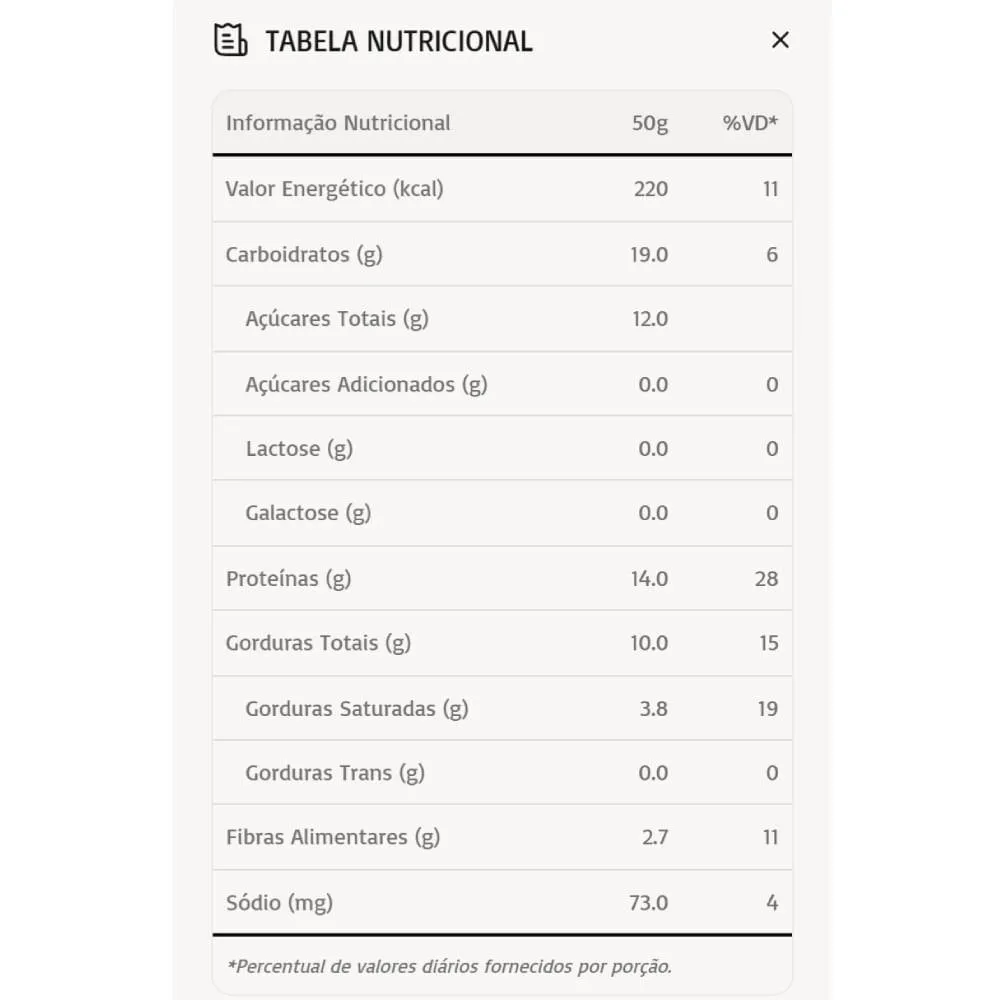Close the Tabela Nutricional panel
1000x1000 pixels.
click(x=780, y=41)
